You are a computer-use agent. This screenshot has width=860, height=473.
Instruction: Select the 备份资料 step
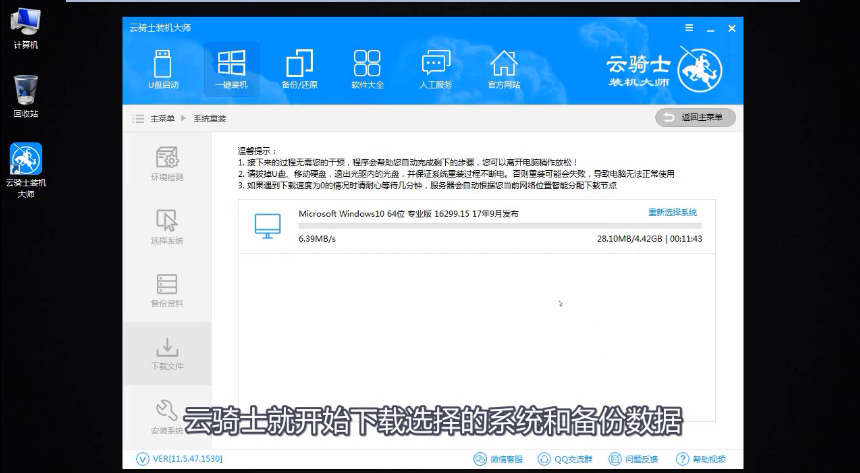pyautogui.click(x=167, y=290)
